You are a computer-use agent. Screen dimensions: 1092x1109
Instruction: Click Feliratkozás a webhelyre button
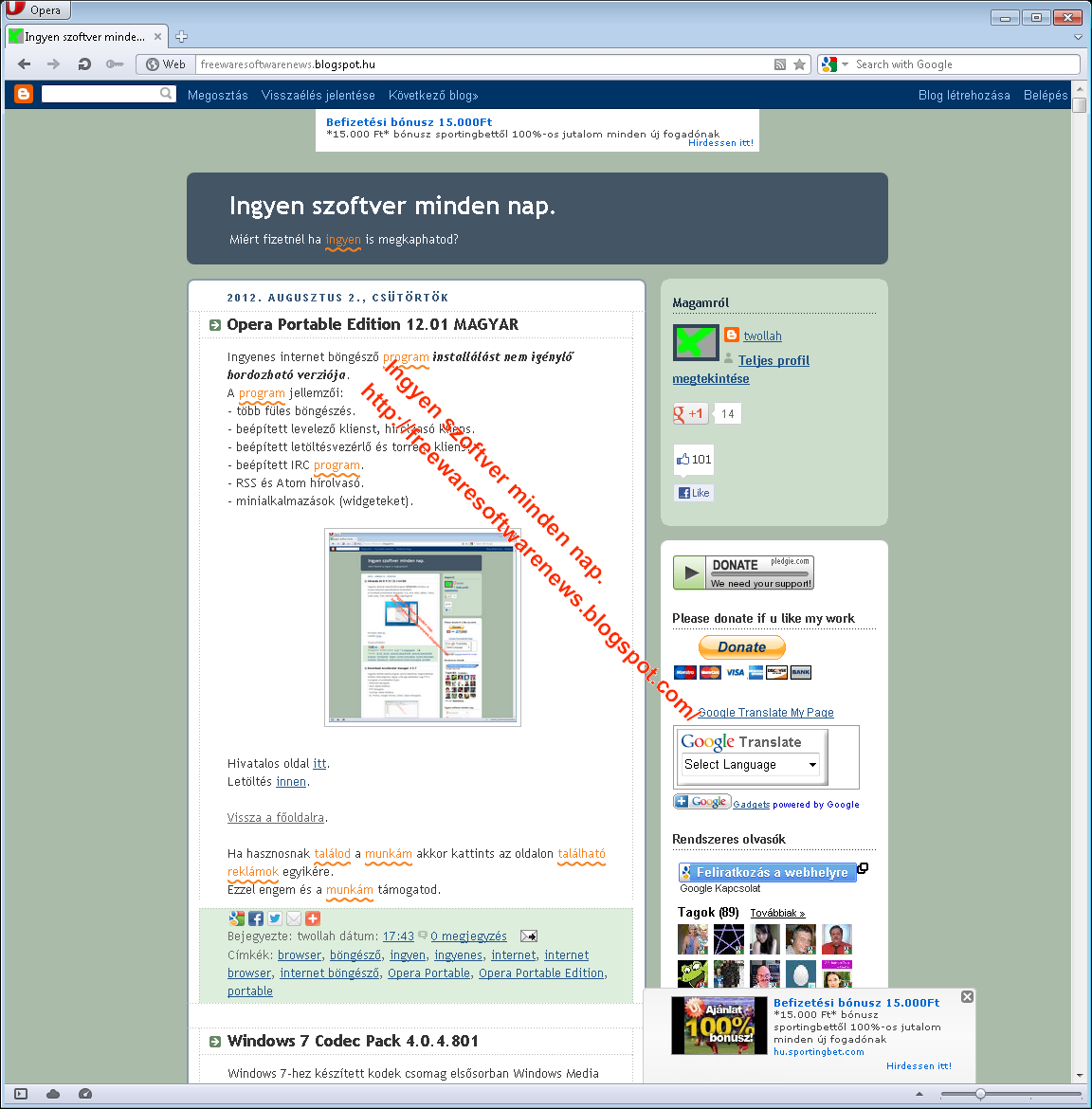tap(768, 873)
